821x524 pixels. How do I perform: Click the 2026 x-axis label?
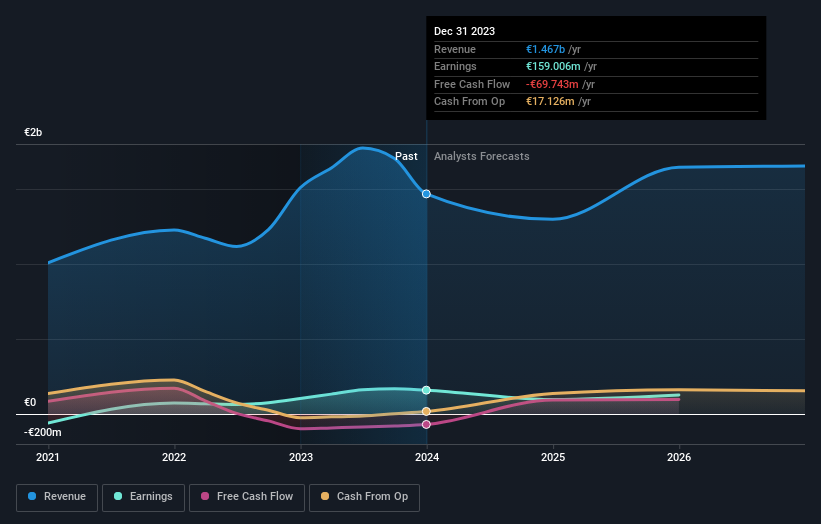679,458
